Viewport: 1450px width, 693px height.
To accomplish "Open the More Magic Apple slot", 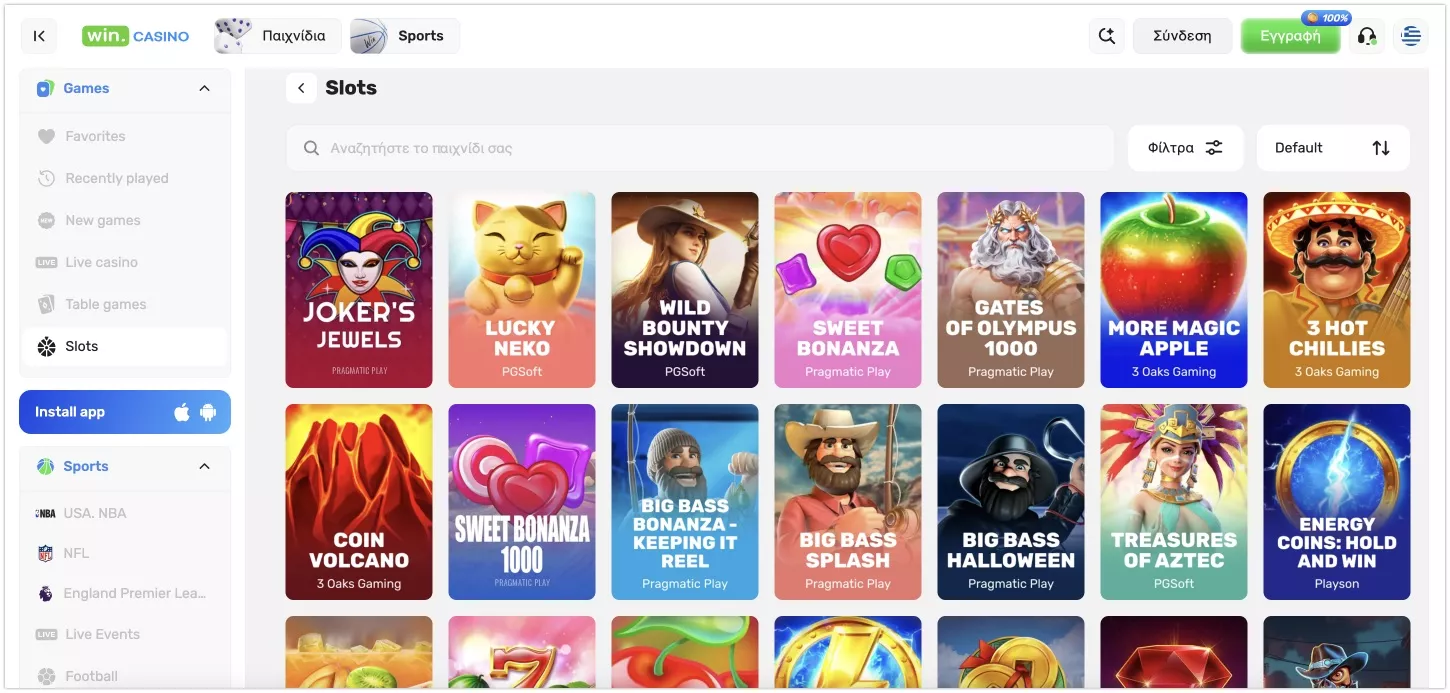I will [1174, 290].
